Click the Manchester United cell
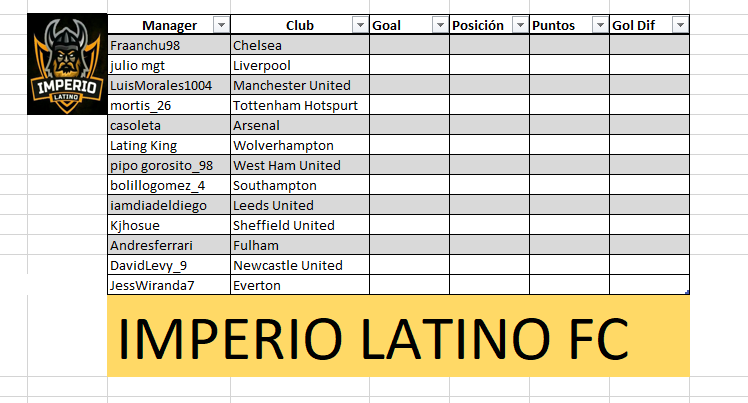 tap(300, 85)
